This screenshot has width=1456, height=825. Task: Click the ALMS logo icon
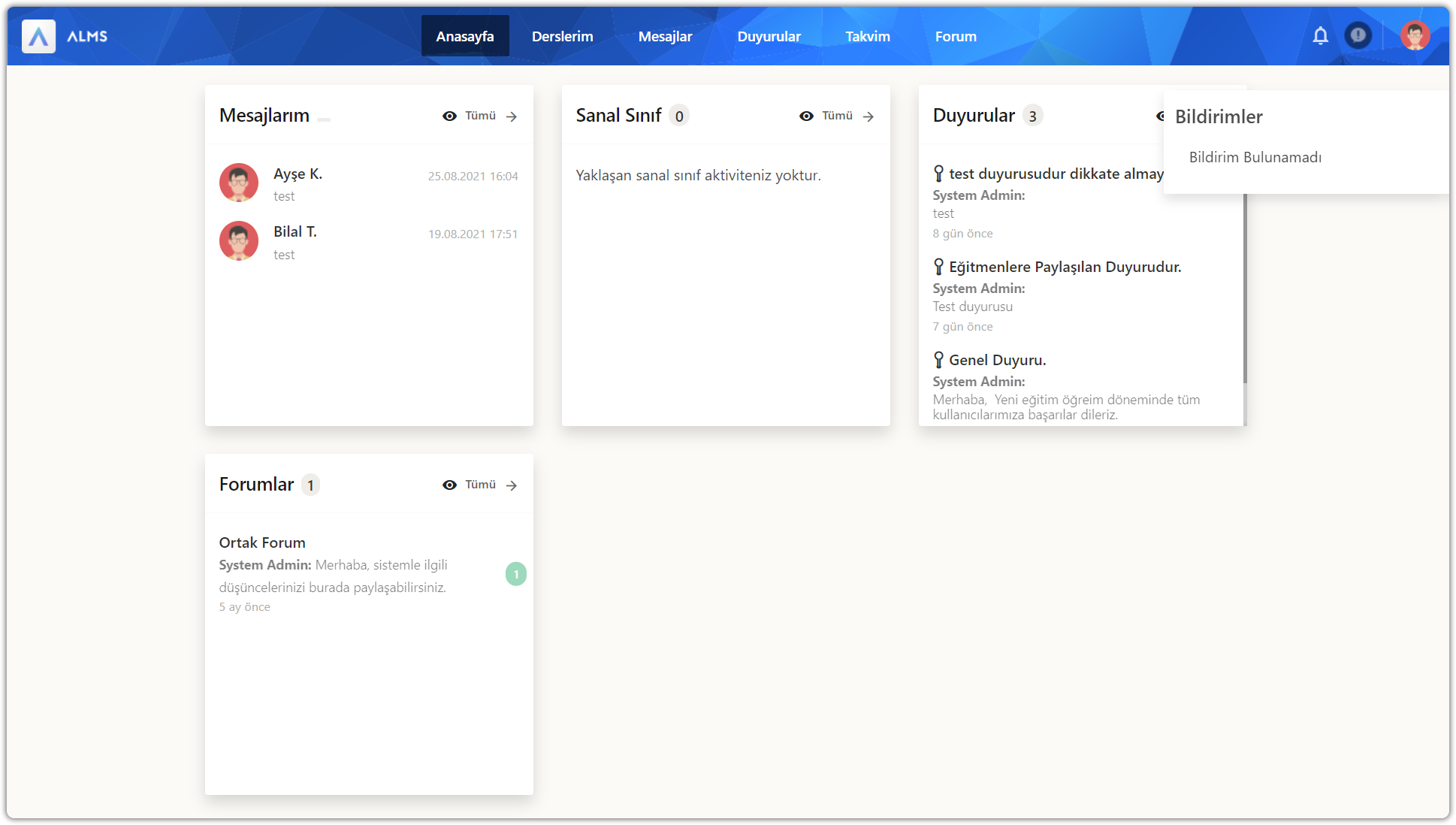(x=39, y=36)
